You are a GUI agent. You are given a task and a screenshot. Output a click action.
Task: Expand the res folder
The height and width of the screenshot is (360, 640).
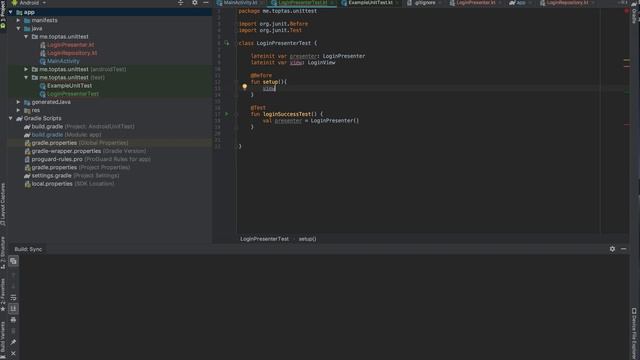coord(18,110)
